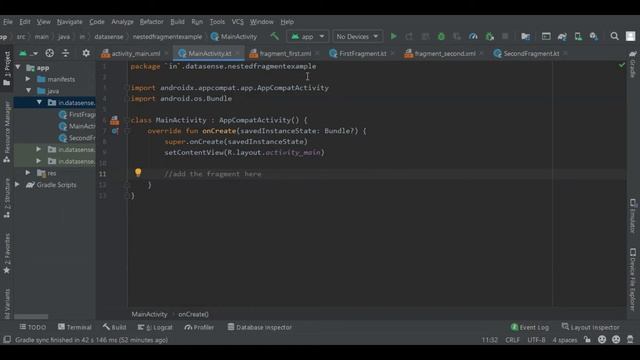640x360 pixels.
Task: Open the Logcat tool window
Action: point(155,327)
